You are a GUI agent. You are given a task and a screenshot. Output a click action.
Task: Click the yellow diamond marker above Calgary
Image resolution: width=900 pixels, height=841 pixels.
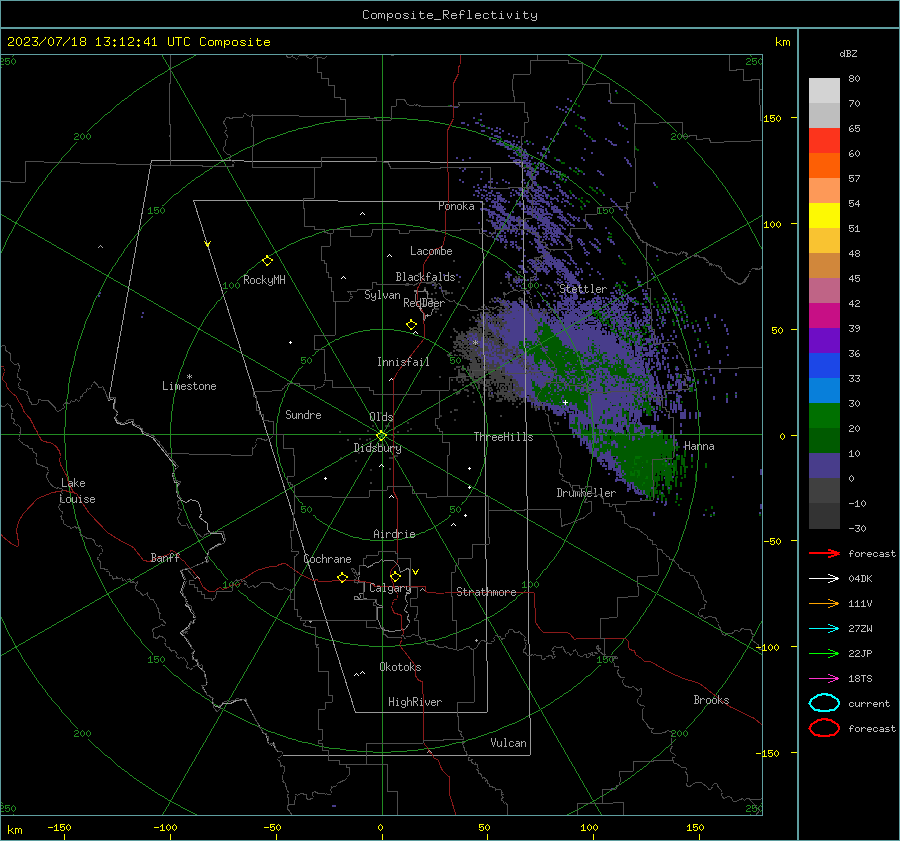pyautogui.click(x=395, y=576)
